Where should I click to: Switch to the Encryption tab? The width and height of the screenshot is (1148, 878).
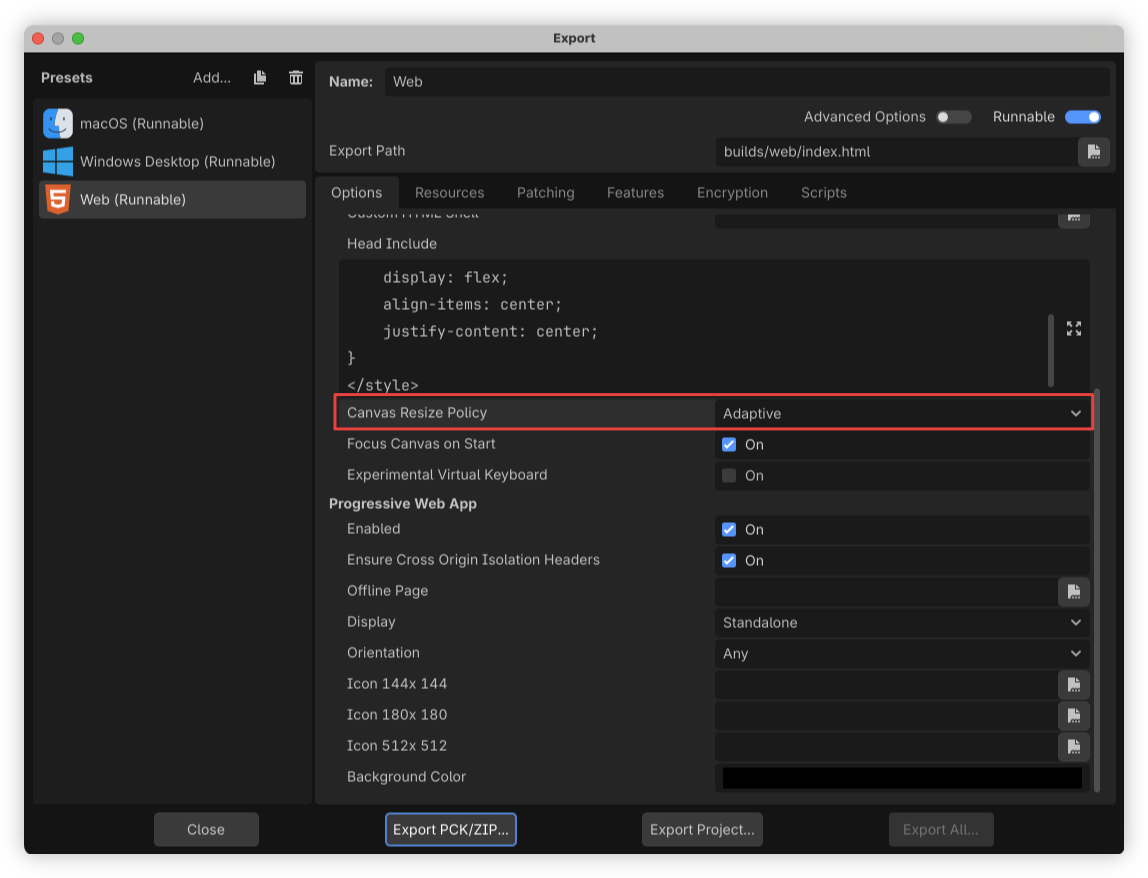(x=732, y=193)
